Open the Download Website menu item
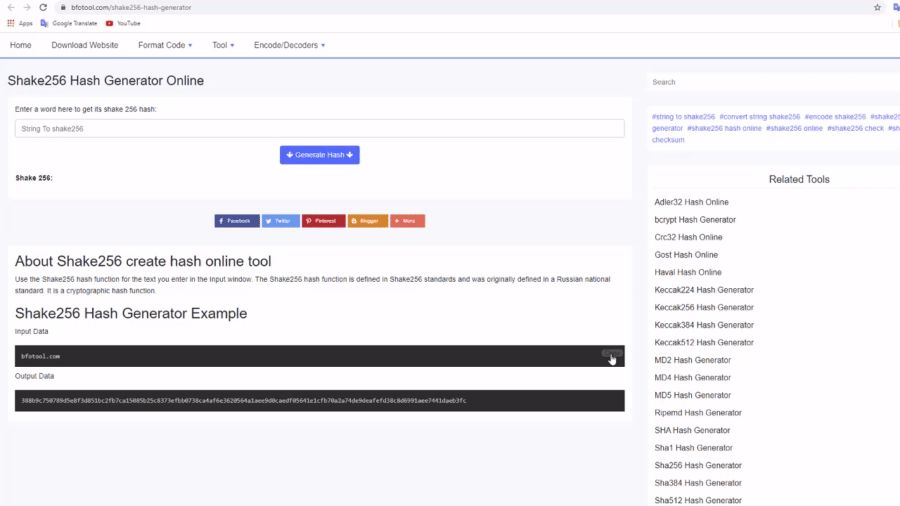Screen dimensions: 900x506 point(85,45)
